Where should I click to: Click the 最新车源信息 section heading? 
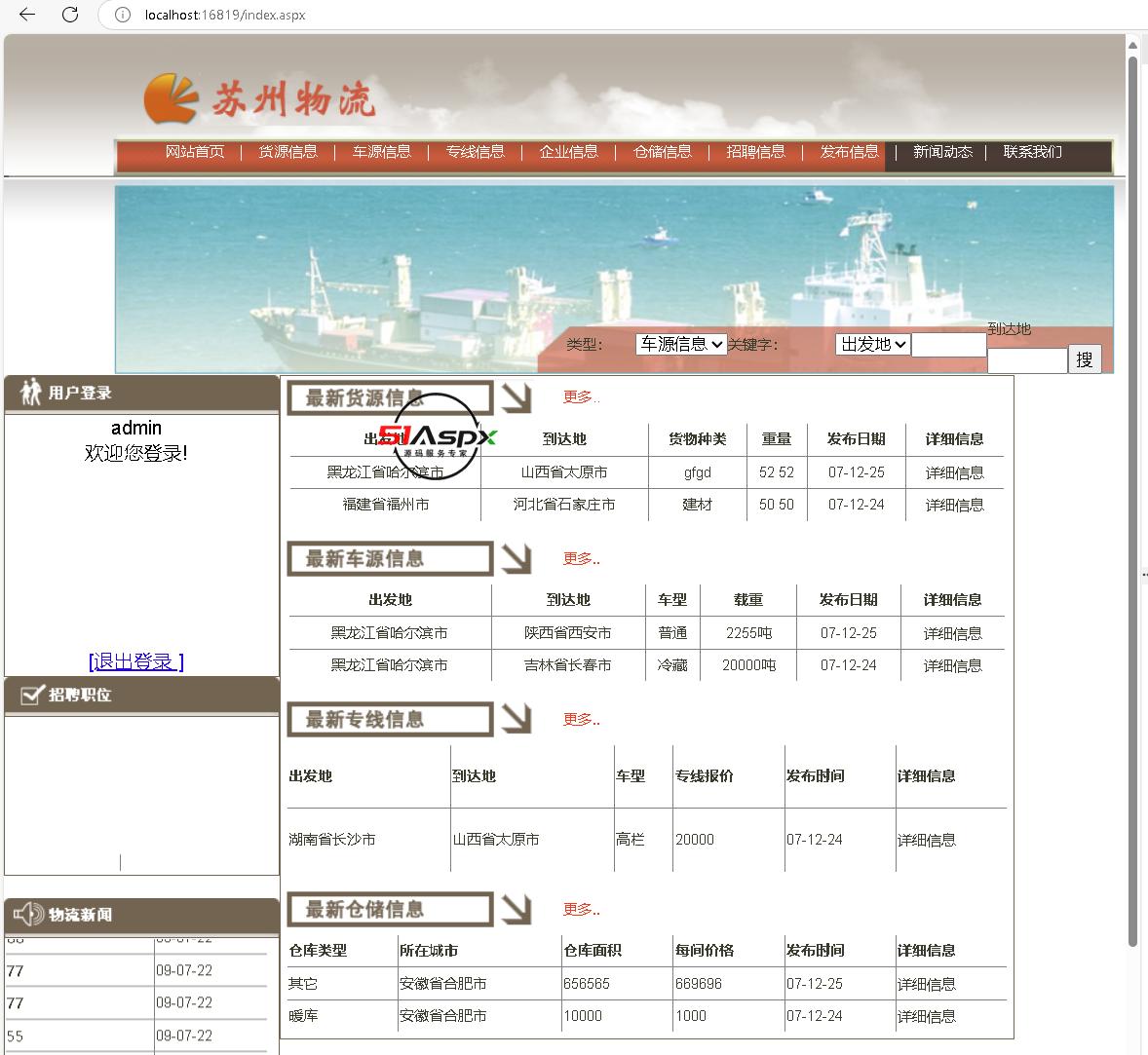[x=389, y=559]
